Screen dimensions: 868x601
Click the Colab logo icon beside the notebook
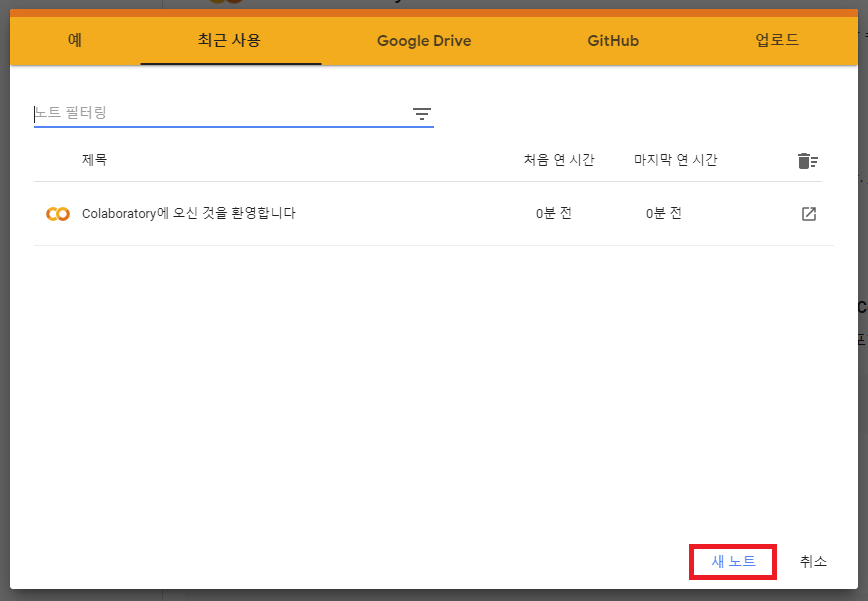point(58,214)
